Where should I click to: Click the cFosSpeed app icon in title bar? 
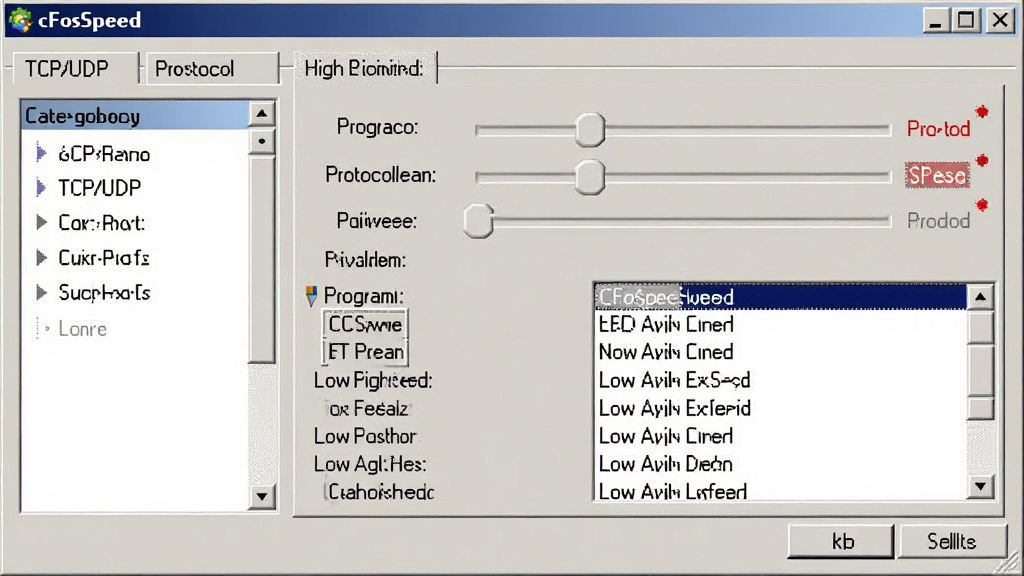(x=20, y=20)
